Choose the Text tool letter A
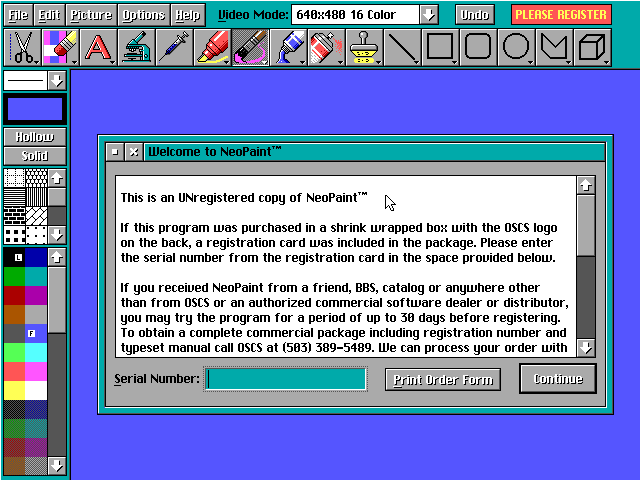The height and width of the screenshot is (480, 640). 98,47
